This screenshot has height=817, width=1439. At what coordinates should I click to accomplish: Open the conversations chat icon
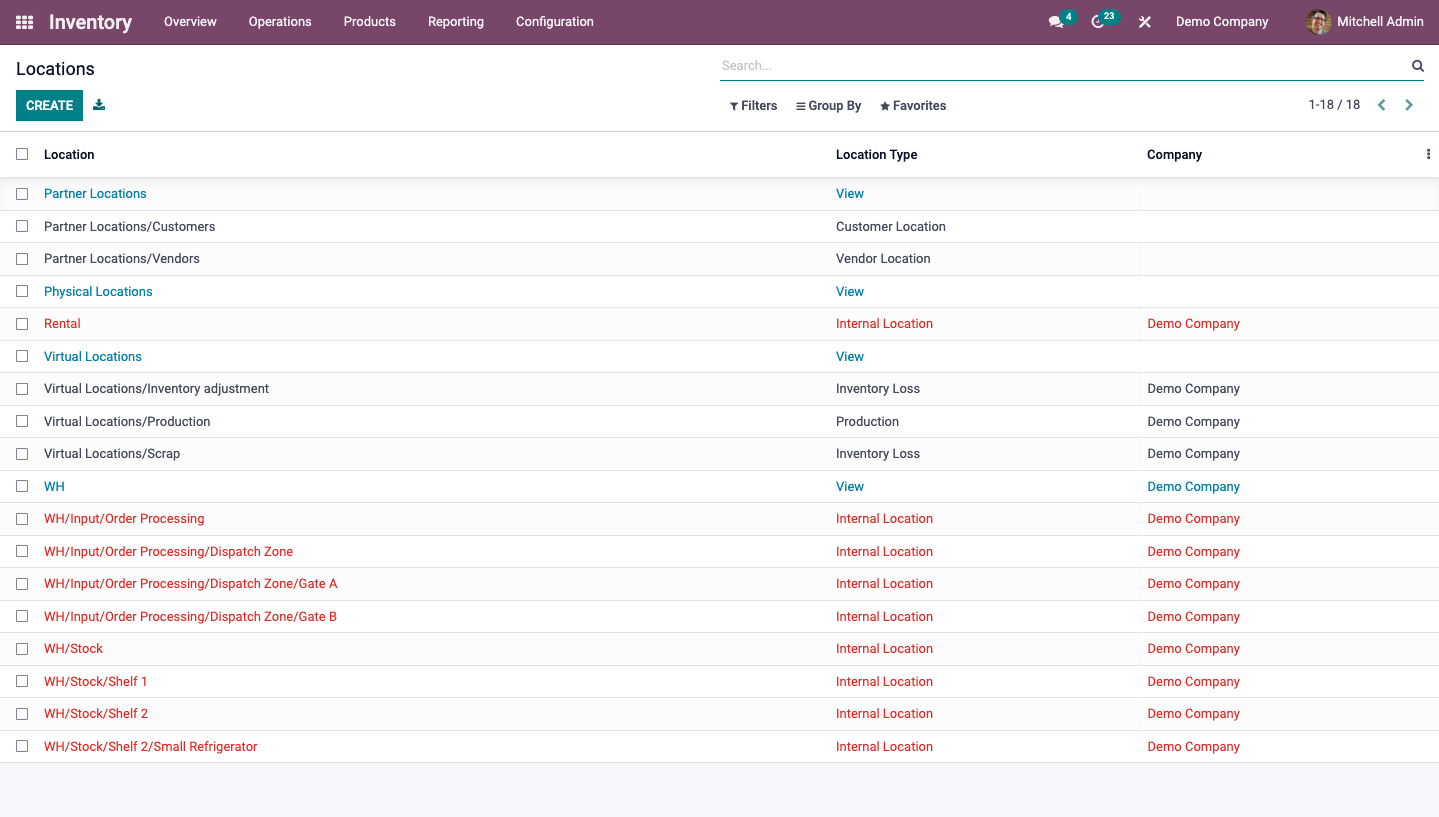(1056, 22)
